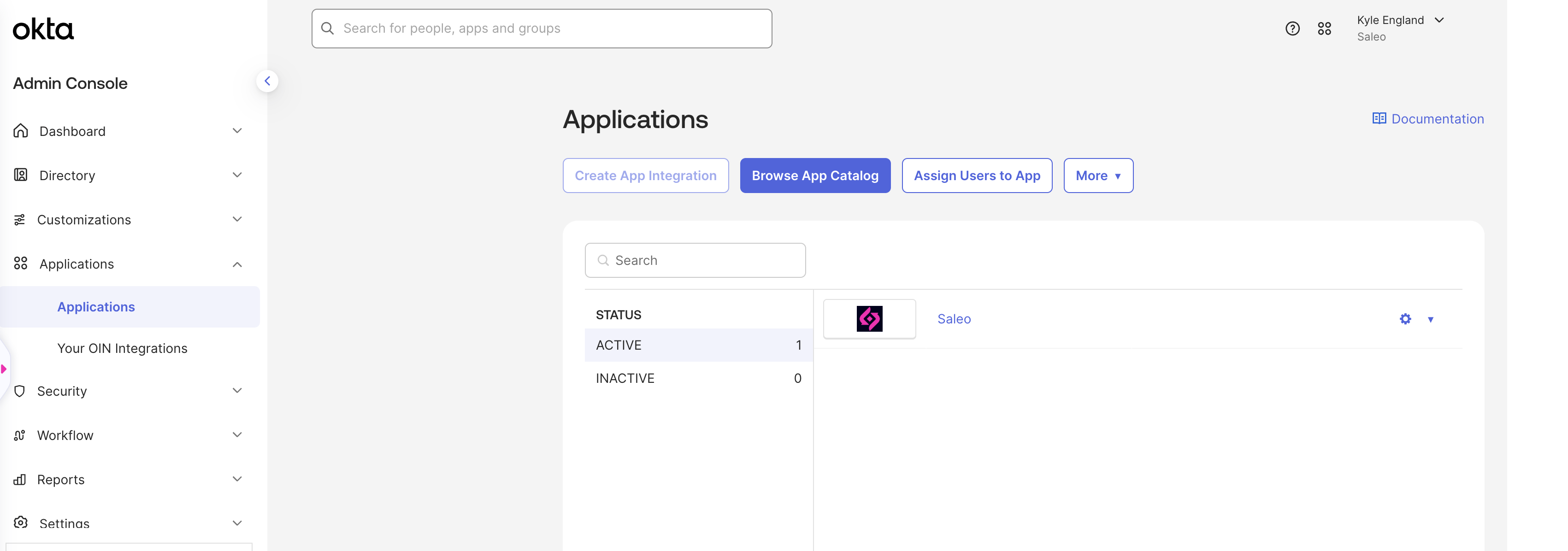This screenshot has height=551, width=1568.
Task: Click the Workflow menu label
Action: point(65,435)
